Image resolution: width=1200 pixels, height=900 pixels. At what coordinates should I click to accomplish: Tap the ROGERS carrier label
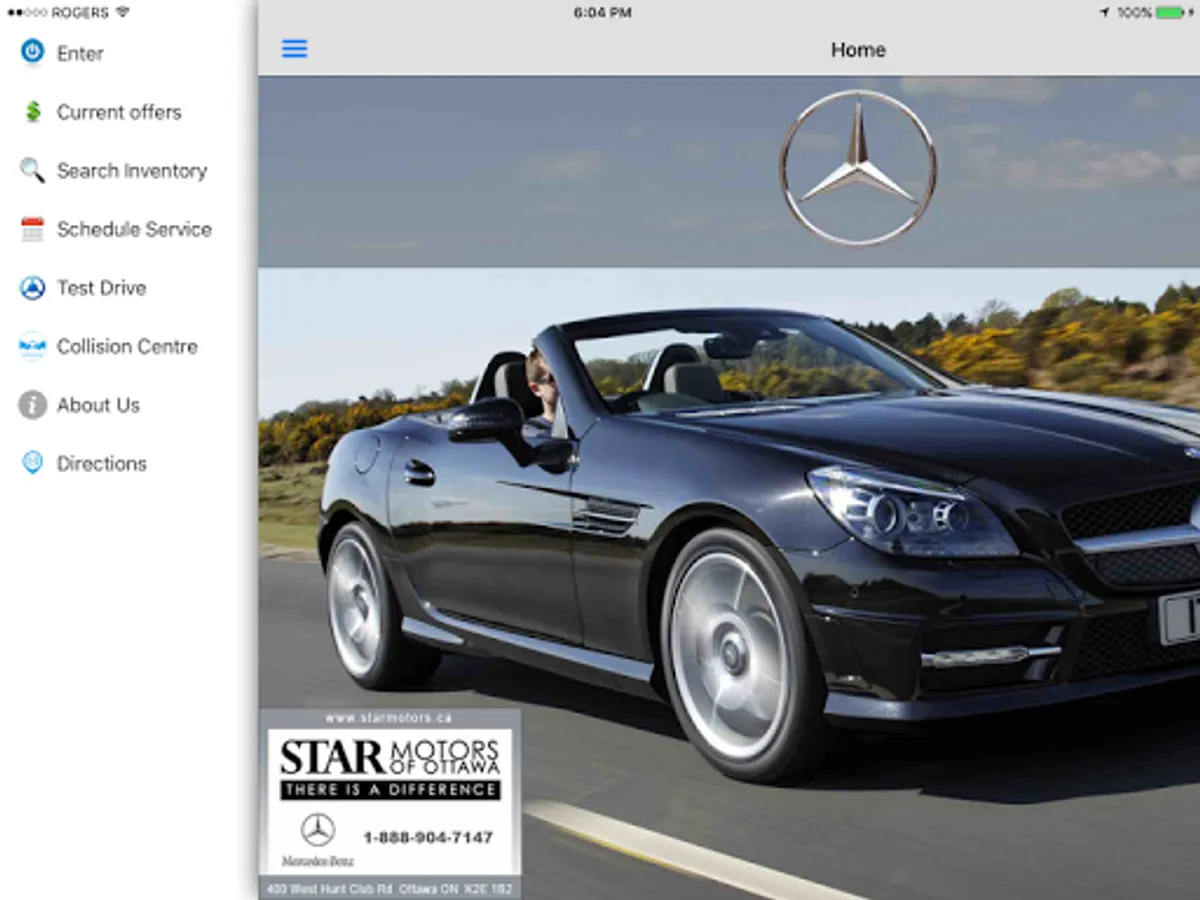tap(79, 12)
